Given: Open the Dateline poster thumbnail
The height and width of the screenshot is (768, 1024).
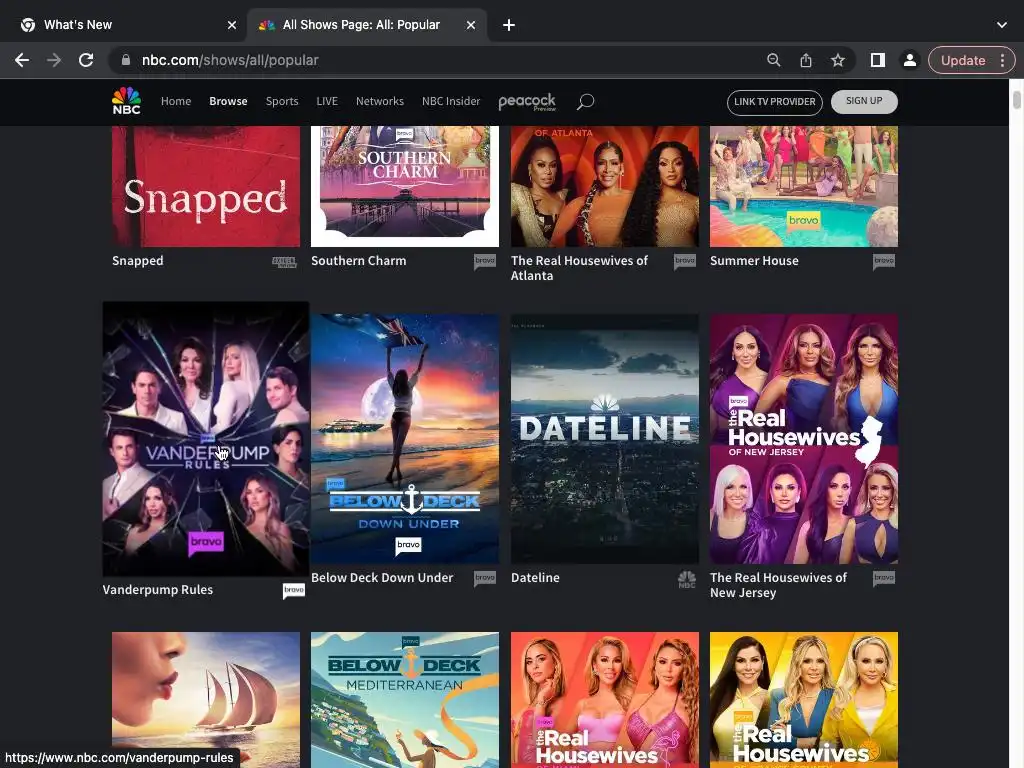Looking at the screenshot, I should coord(605,439).
